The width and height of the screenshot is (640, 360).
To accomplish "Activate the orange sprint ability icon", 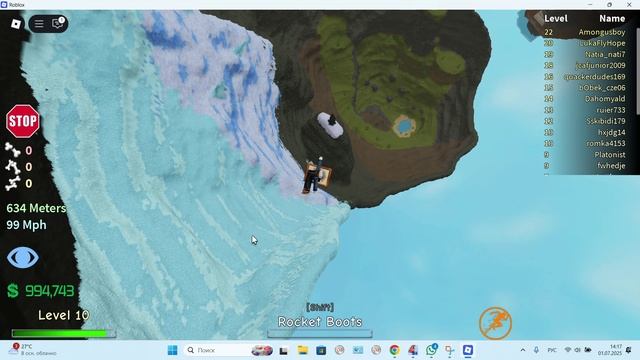I will (x=496, y=323).
